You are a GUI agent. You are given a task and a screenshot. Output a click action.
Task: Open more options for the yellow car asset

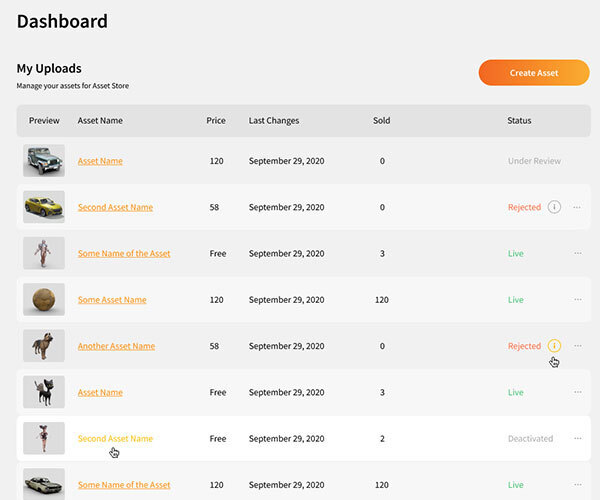(577, 207)
